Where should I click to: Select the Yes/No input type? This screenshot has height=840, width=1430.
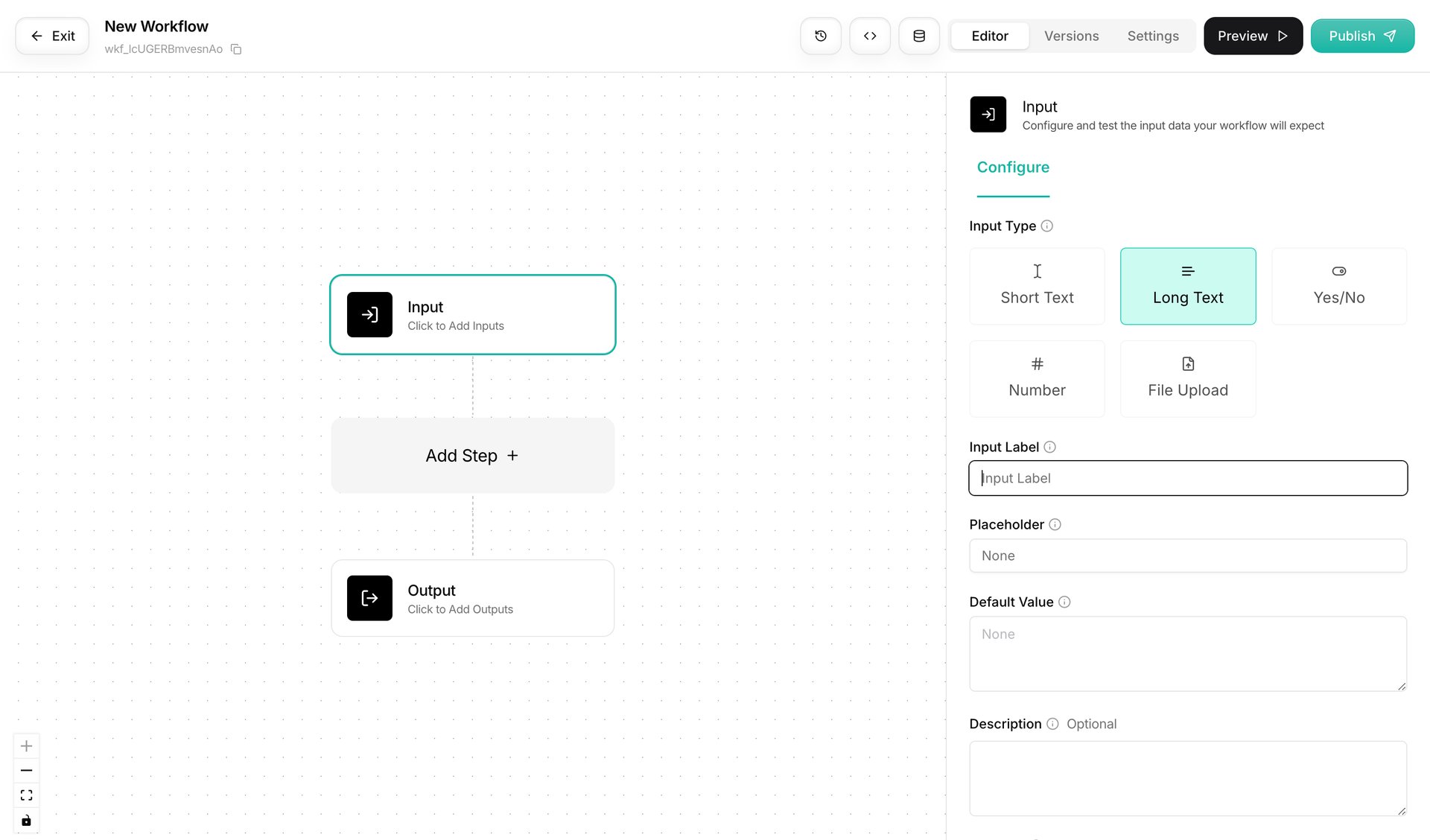[x=1338, y=286]
